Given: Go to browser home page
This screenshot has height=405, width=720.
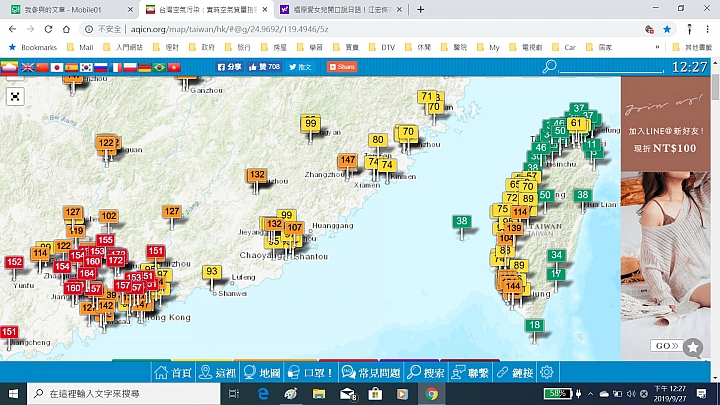Looking at the screenshot, I should (66, 29).
